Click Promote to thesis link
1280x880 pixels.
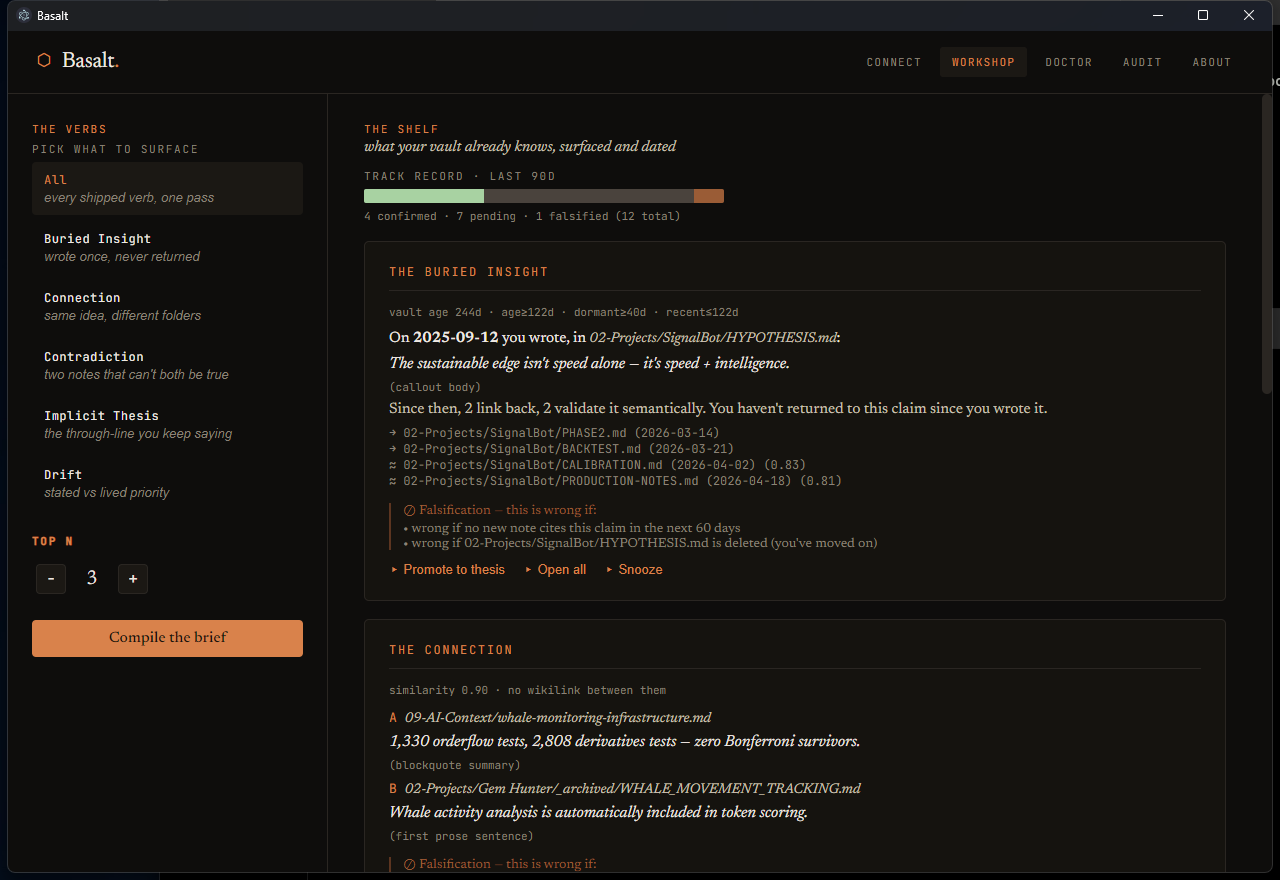[448, 569]
